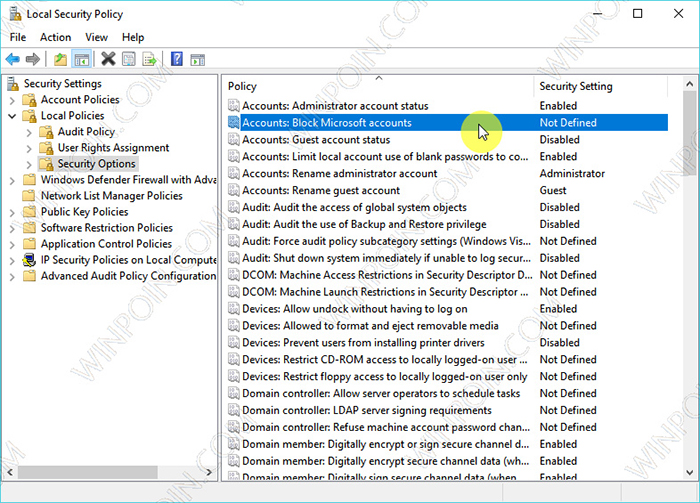The height and width of the screenshot is (503, 700).
Task: Click the Up one level folder icon
Action: pyautogui.click(x=60, y=59)
